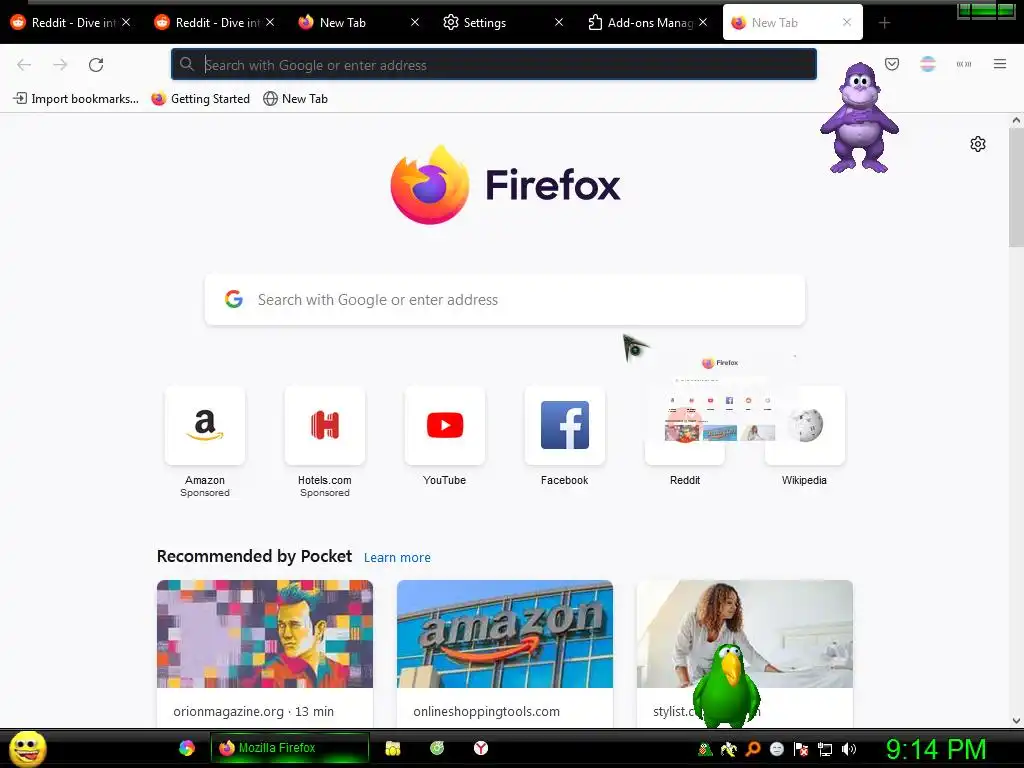Open the colorful round icon in taskbar
Screen dimensions: 1024x768
coord(187,748)
